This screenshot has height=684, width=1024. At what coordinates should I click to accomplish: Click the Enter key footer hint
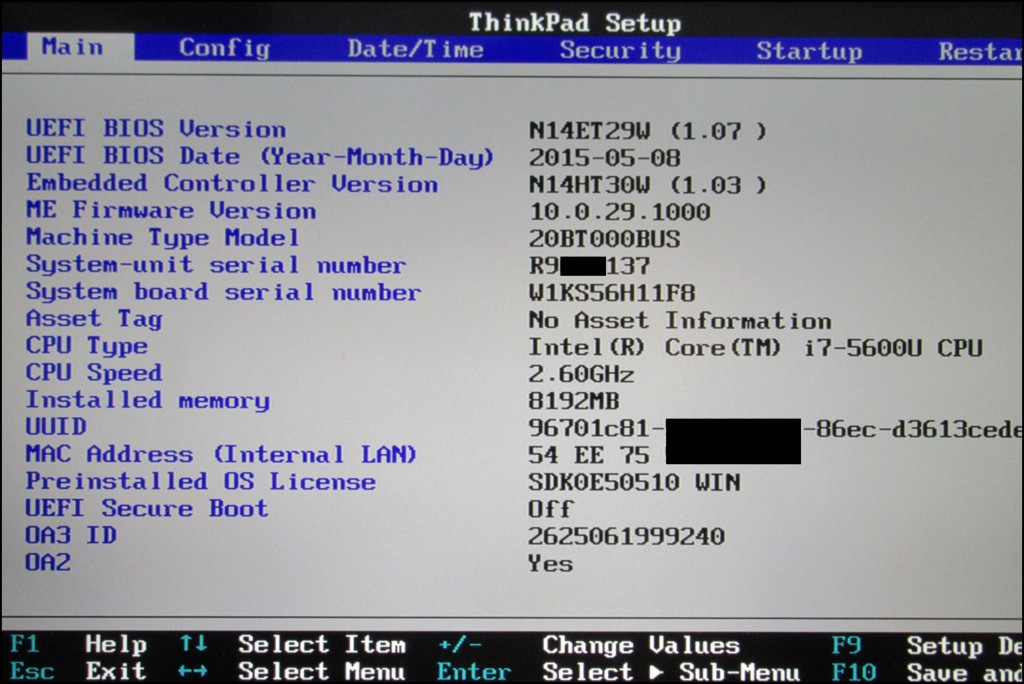[x=474, y=672]
